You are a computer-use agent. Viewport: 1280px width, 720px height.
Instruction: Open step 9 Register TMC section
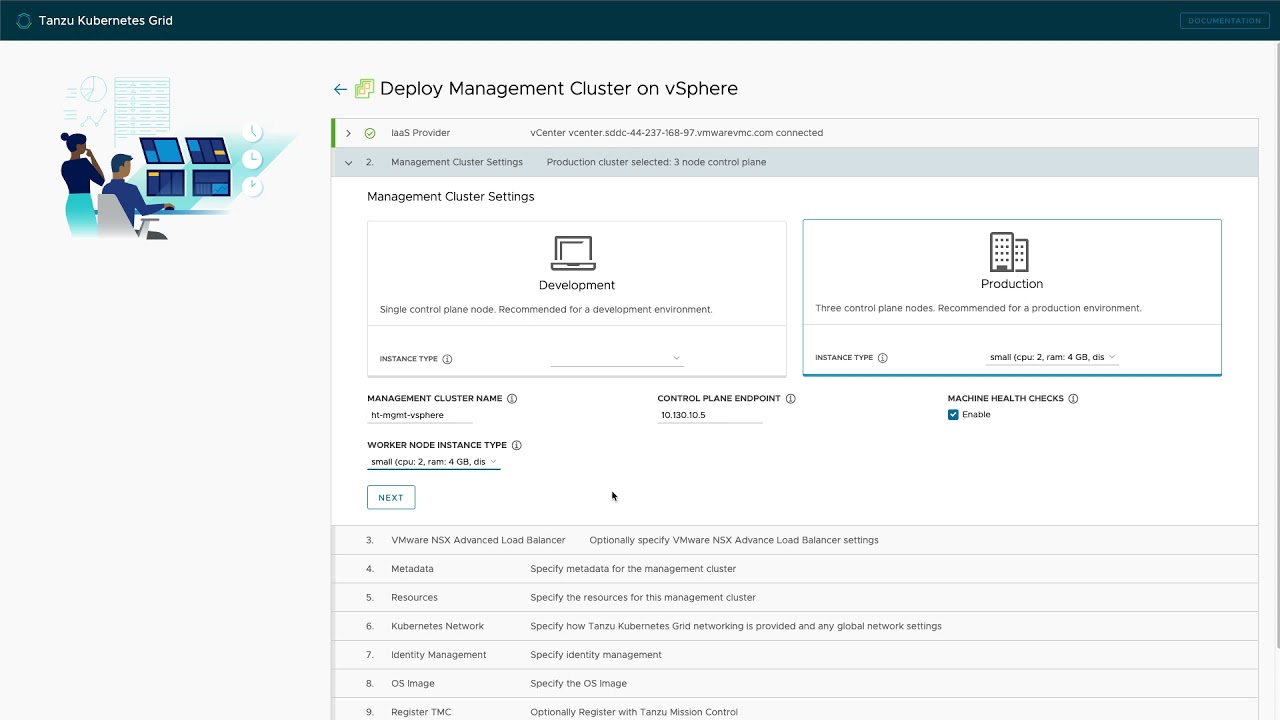[795, 710]
